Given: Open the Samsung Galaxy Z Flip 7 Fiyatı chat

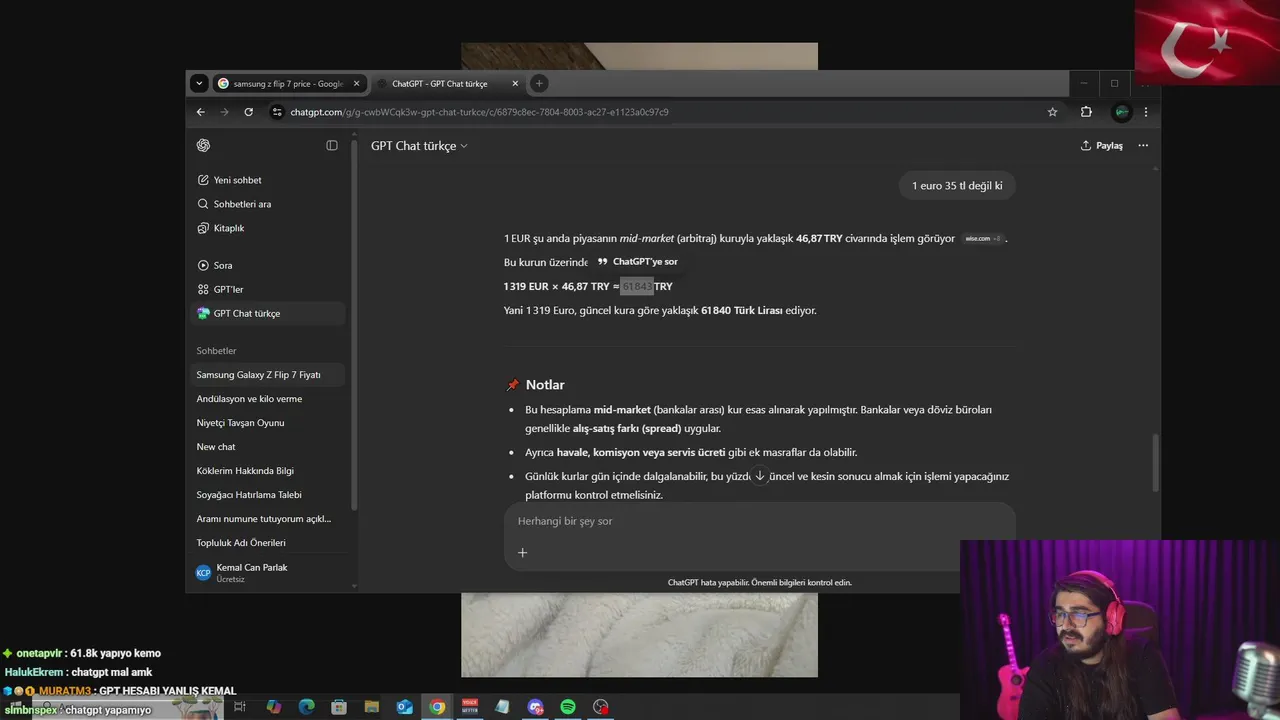Looking at the screenshot, I should pos(268,375).
